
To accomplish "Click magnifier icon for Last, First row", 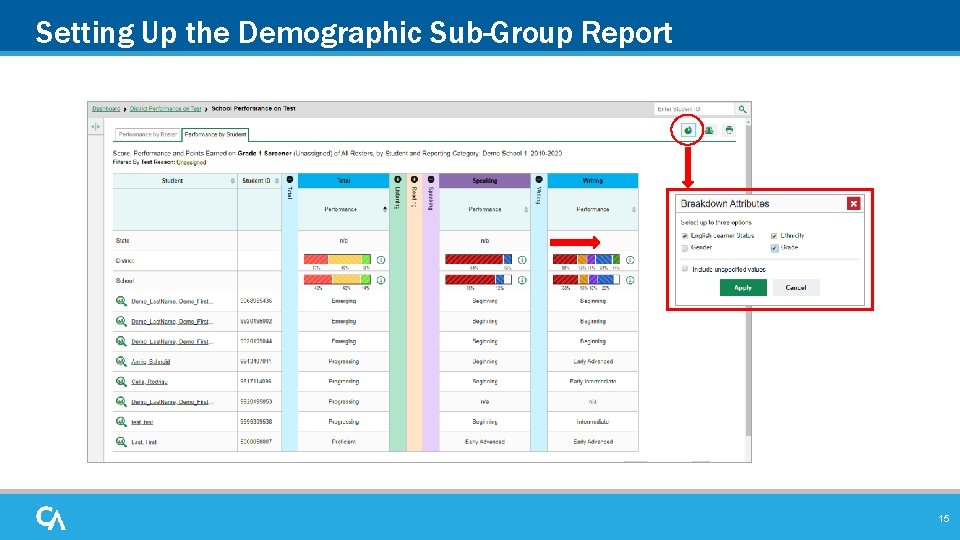I will [121, 441].
